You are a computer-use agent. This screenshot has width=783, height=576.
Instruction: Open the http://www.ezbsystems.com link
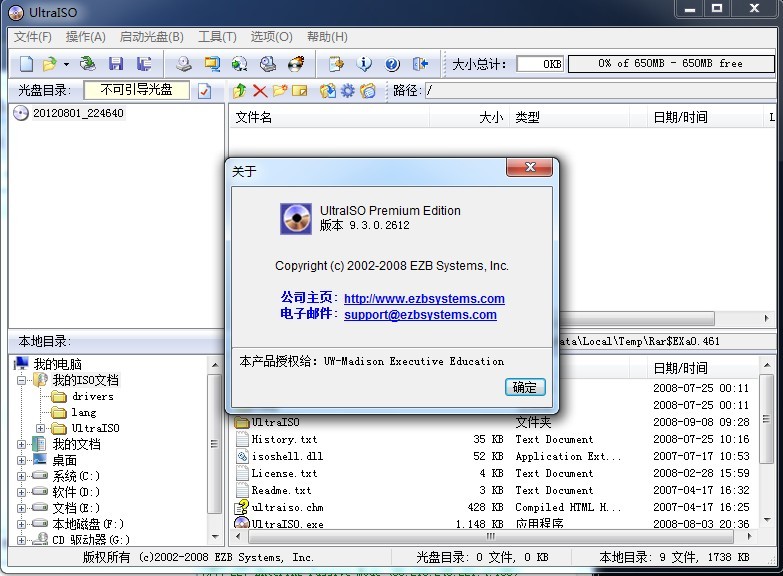424,298
